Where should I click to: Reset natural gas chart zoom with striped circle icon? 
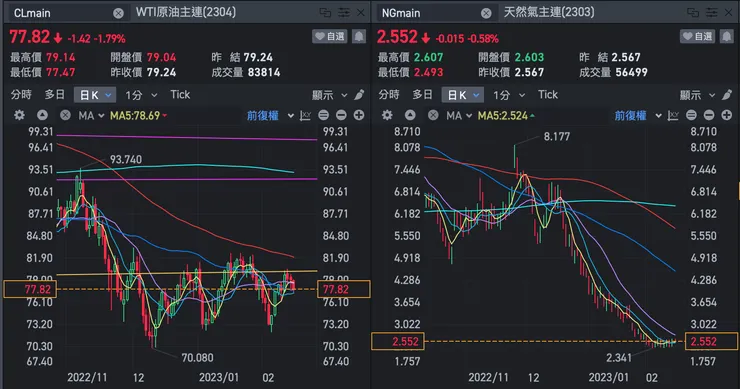click(691, 115)
